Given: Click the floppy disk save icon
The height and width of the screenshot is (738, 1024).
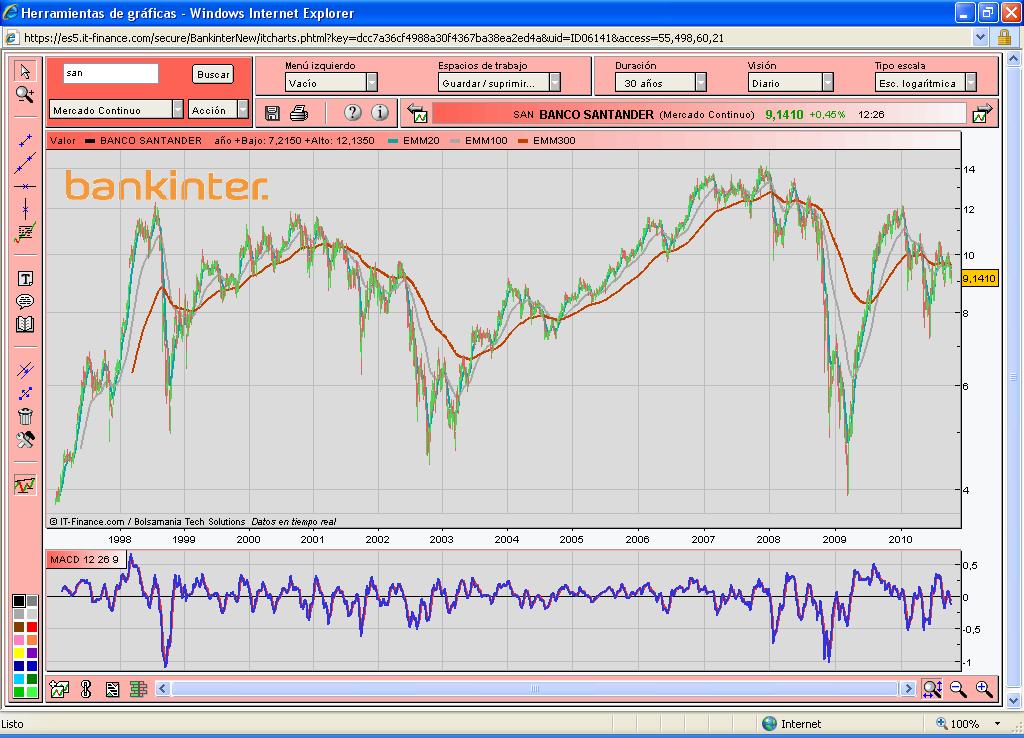Looking at the screenshot, I should coord(272,113).
